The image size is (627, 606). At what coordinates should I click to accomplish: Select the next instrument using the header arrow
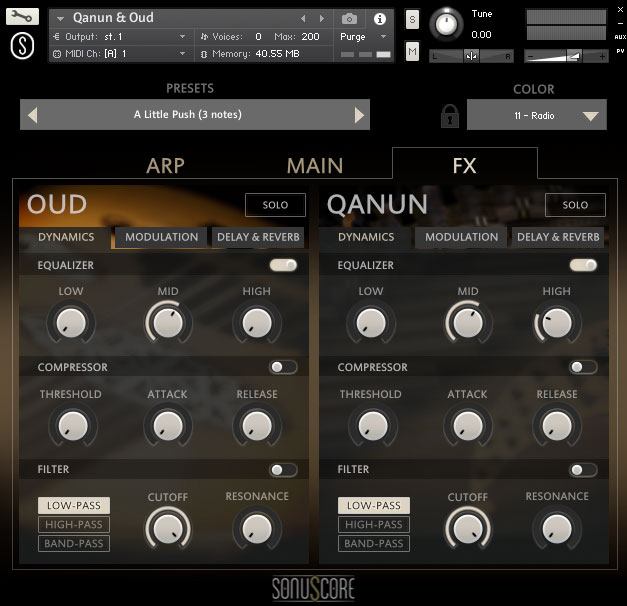pos(321,18)
